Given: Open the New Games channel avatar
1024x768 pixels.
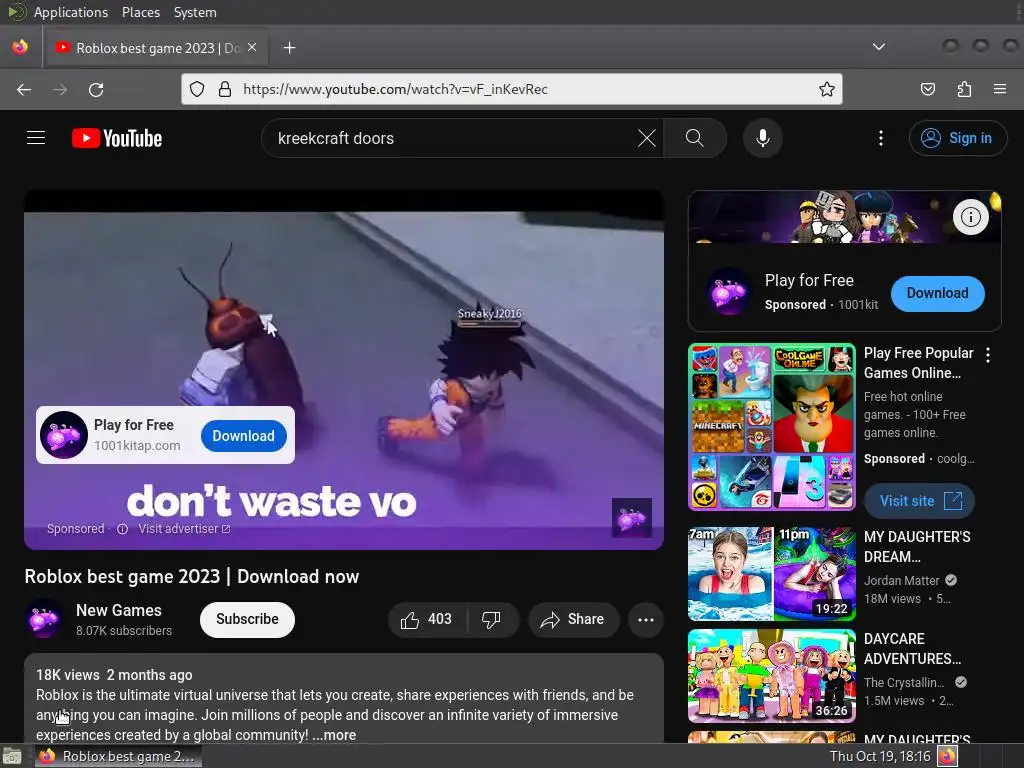Looking at the screenshot, I should (x=44, y=619).
